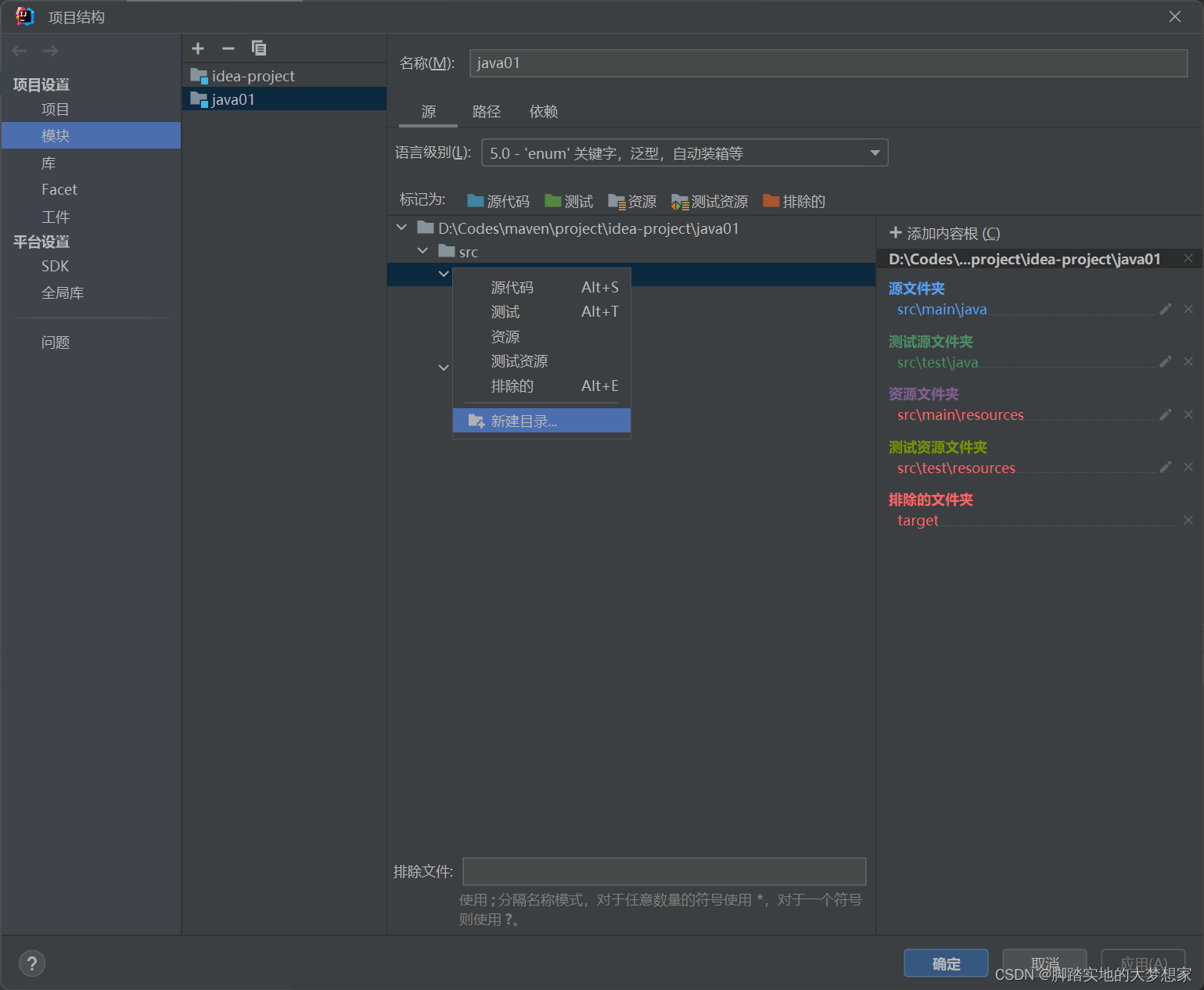Collapse the src folder node
This screenshot has width=1204, height=990.
423,251
